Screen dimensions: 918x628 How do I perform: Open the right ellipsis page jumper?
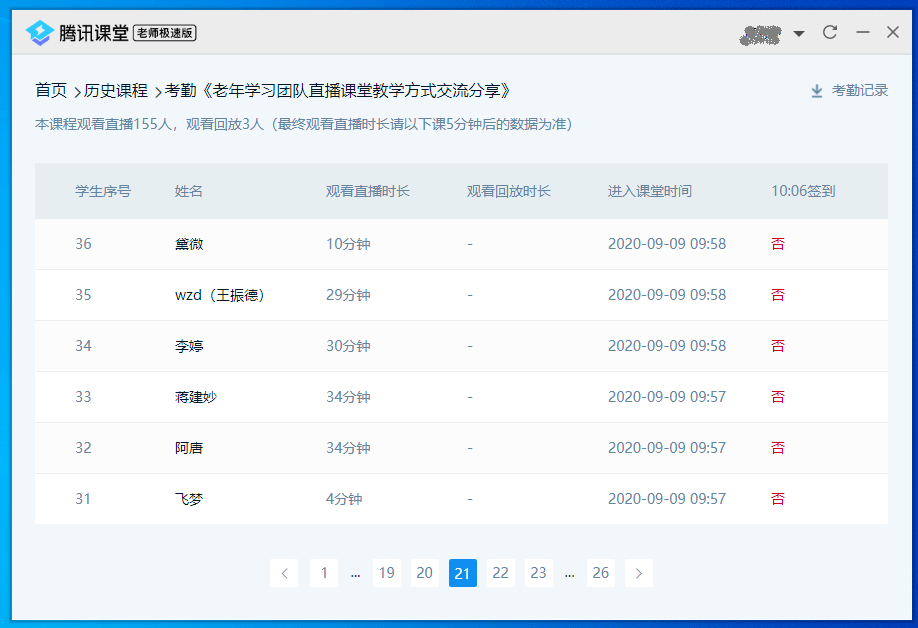pos(569,572)
